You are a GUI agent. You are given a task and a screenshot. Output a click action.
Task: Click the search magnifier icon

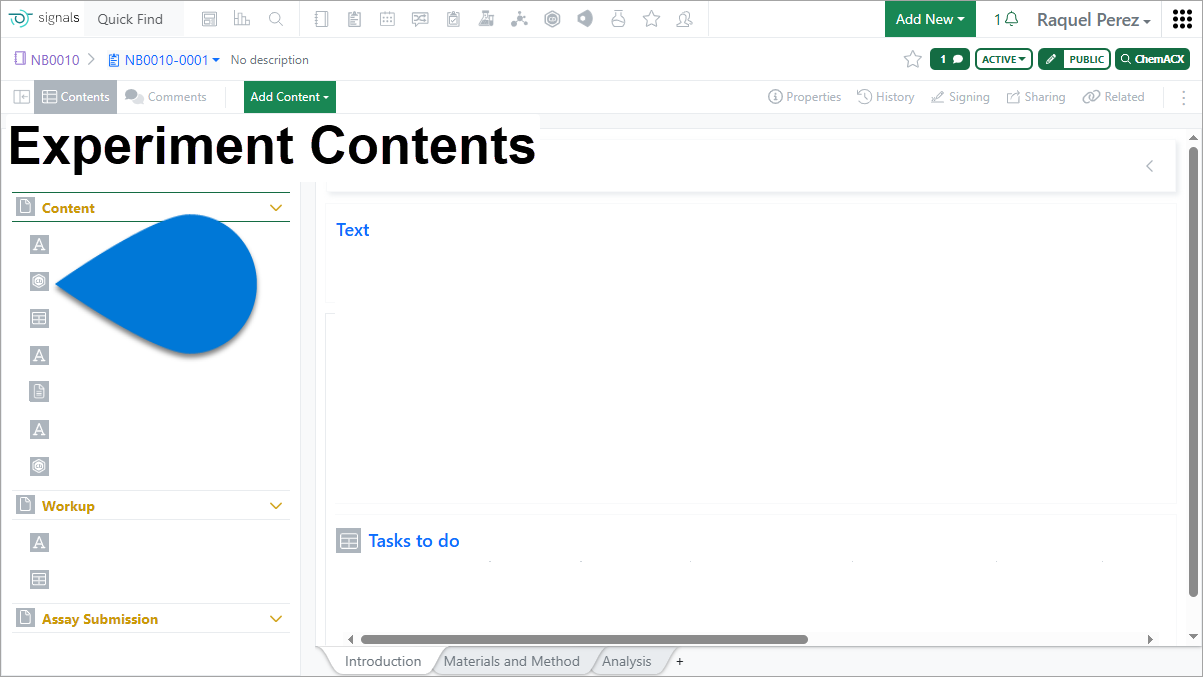pyautogui.click(x=276, y=19)
